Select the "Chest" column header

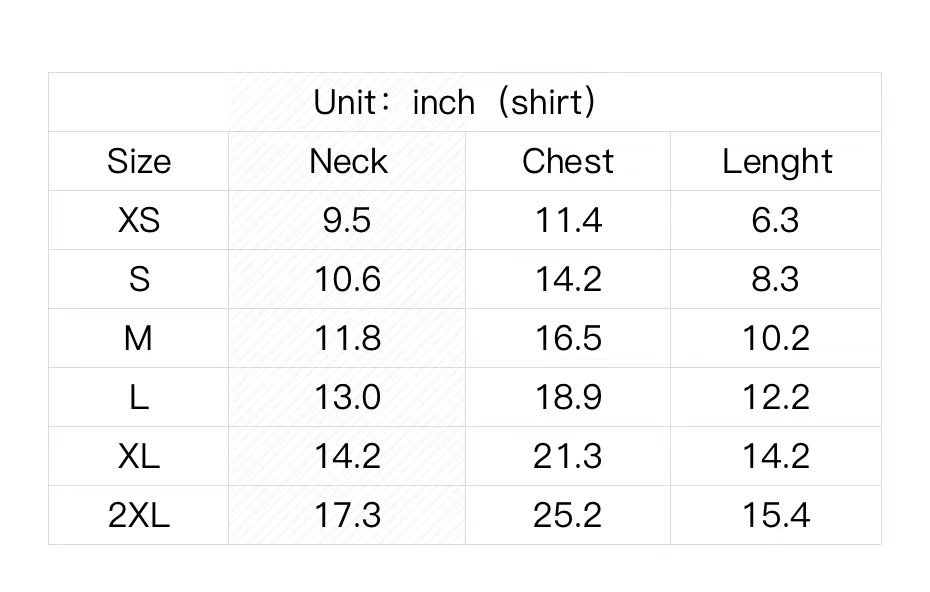568,161
